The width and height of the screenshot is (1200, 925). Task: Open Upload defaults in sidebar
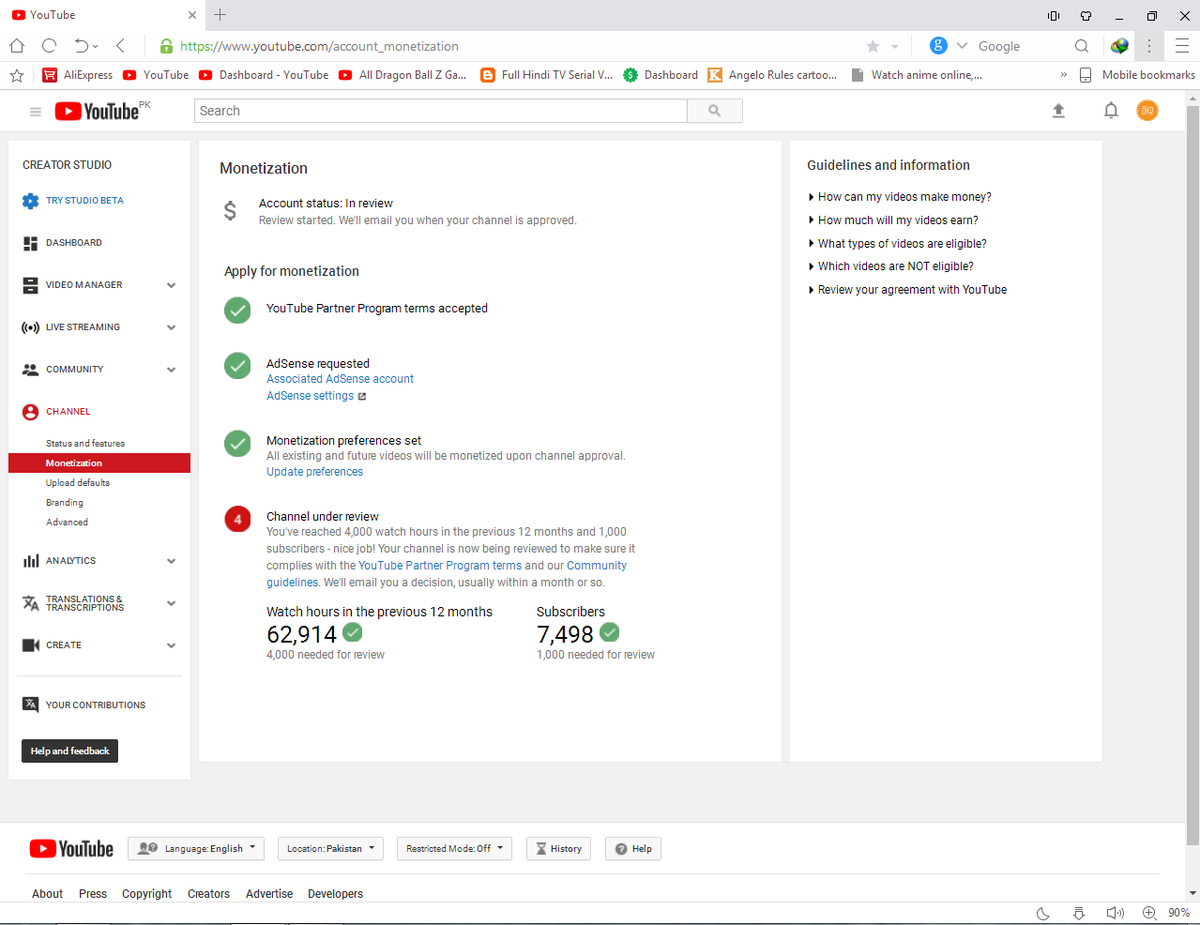[x=78, y=483]
